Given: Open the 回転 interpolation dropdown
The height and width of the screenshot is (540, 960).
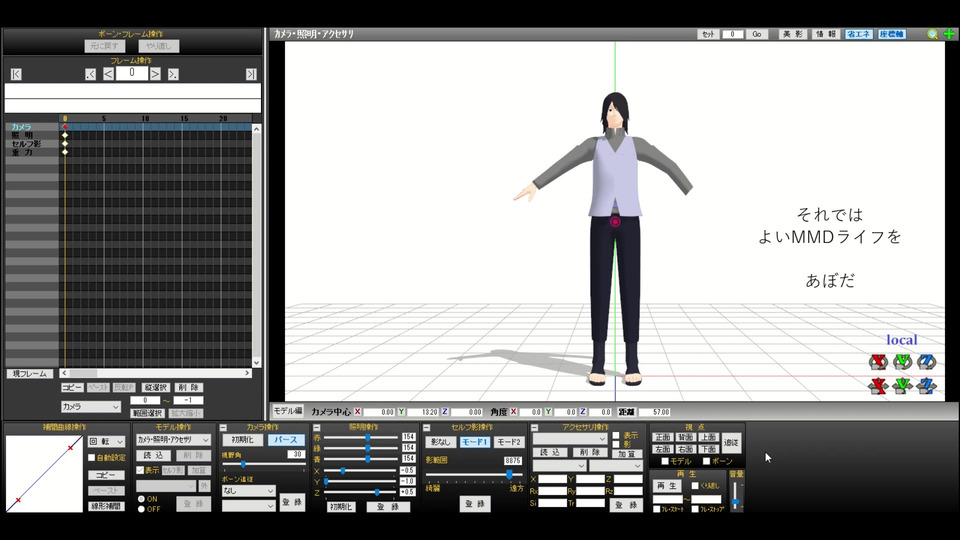Looking at the screenshot, I should [107, 441].
